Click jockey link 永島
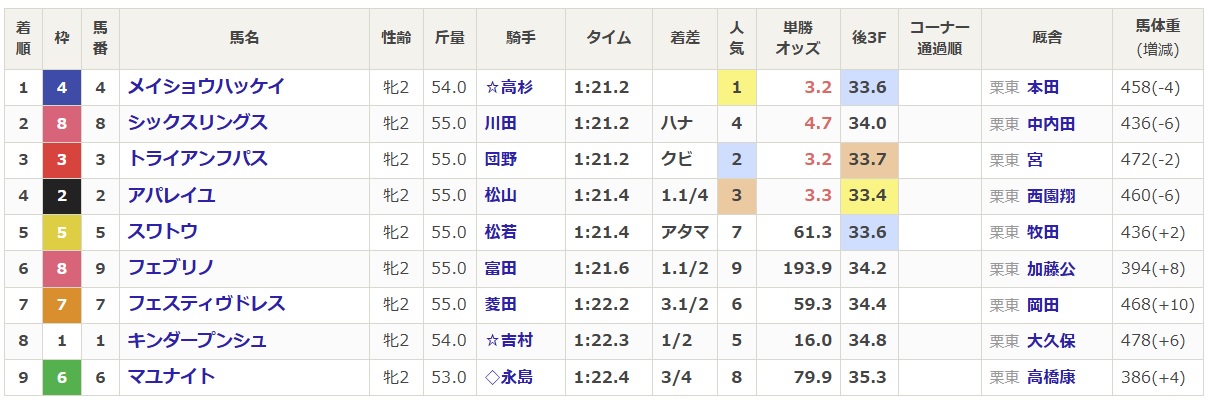This screenshot has width=1213, height=404. [516, 378]
